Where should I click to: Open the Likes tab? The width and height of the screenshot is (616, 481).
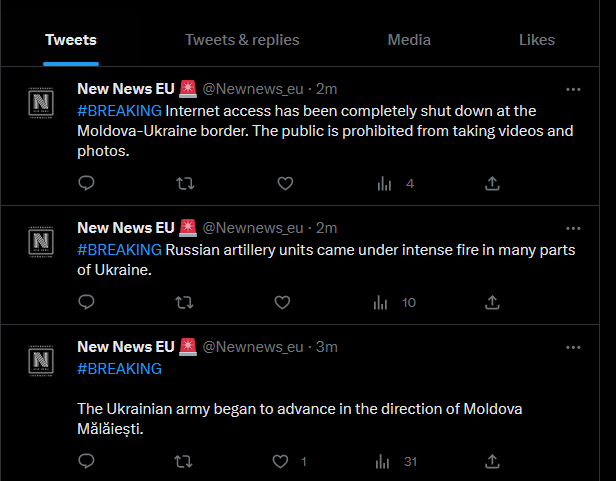point(537,40)
